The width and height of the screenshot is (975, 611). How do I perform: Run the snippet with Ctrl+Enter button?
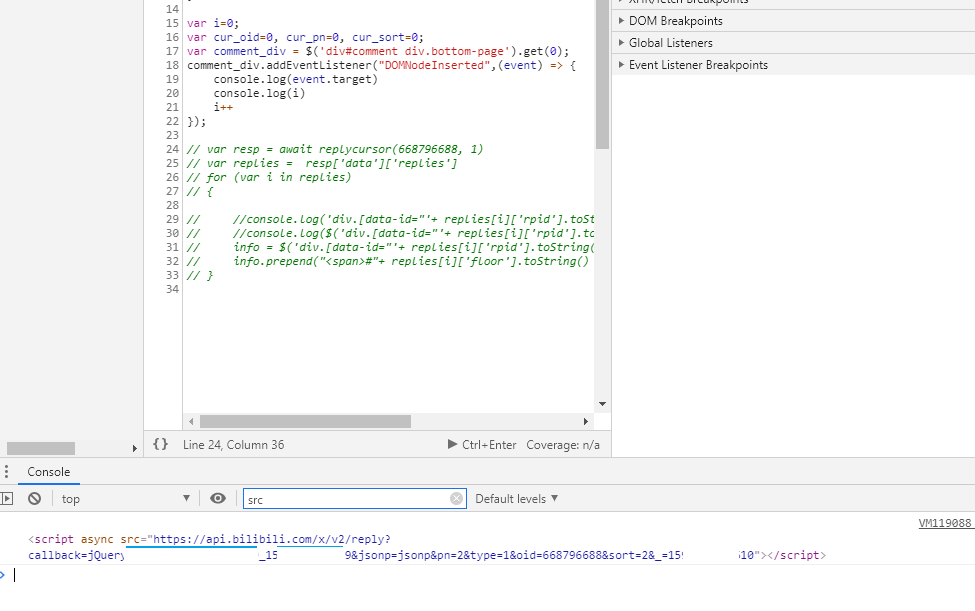[x=482, y=444]
